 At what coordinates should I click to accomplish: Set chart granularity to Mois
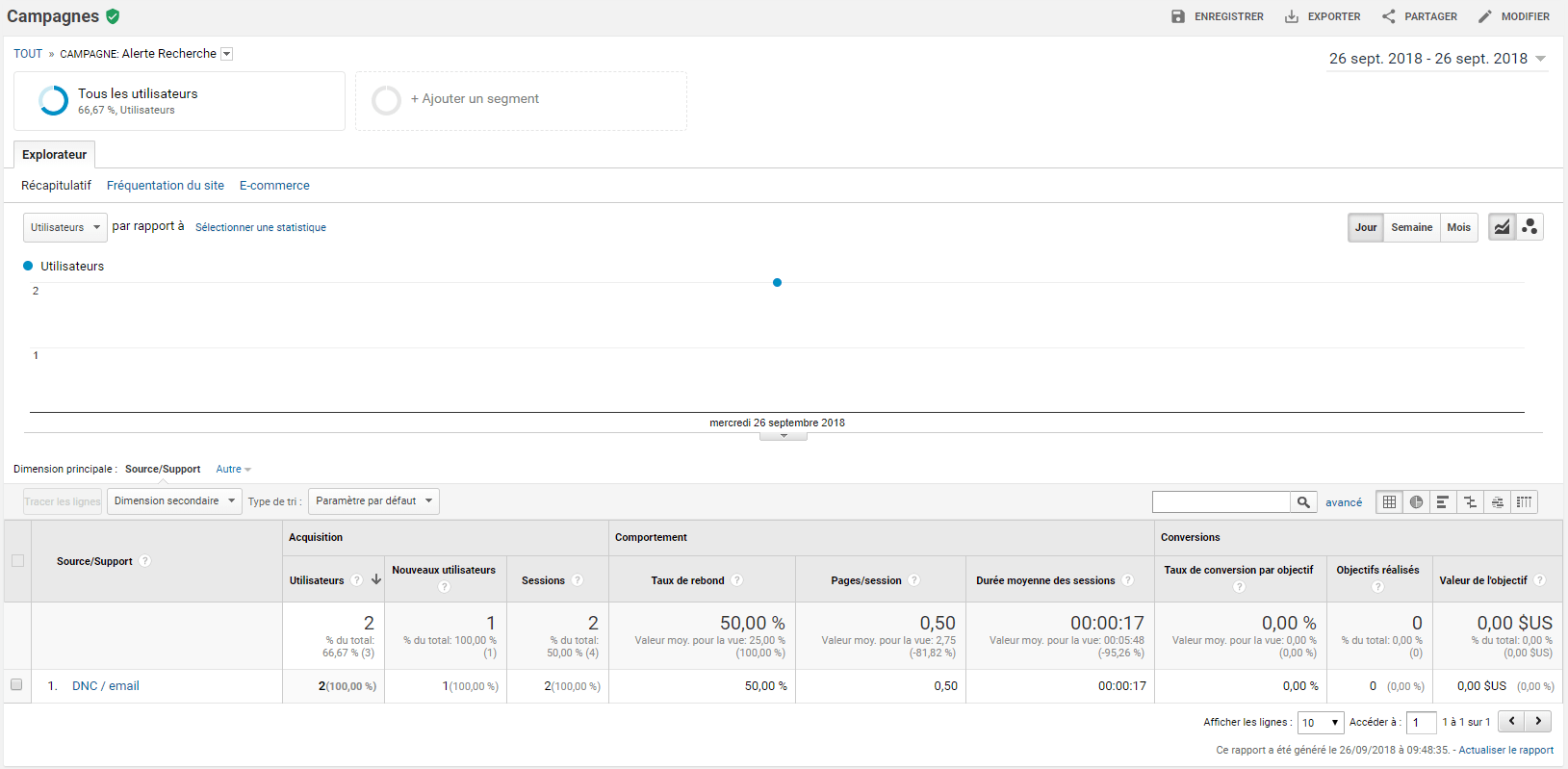pos(1459,227)
